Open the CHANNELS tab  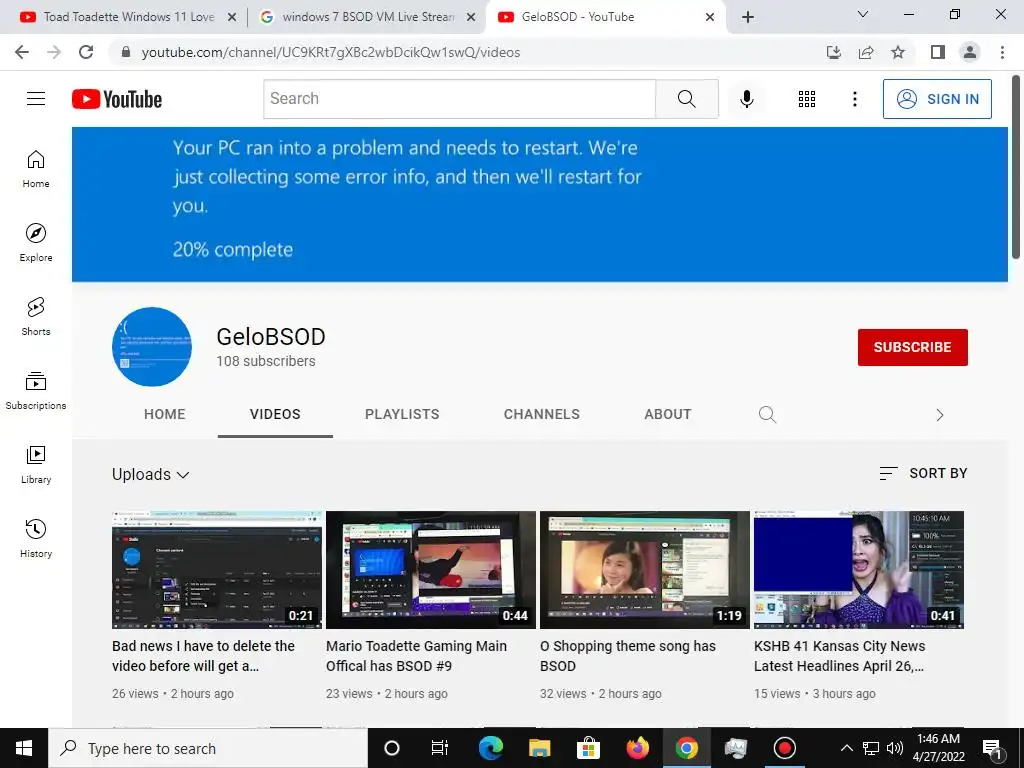pyautogui.click(x=541, y=415)
